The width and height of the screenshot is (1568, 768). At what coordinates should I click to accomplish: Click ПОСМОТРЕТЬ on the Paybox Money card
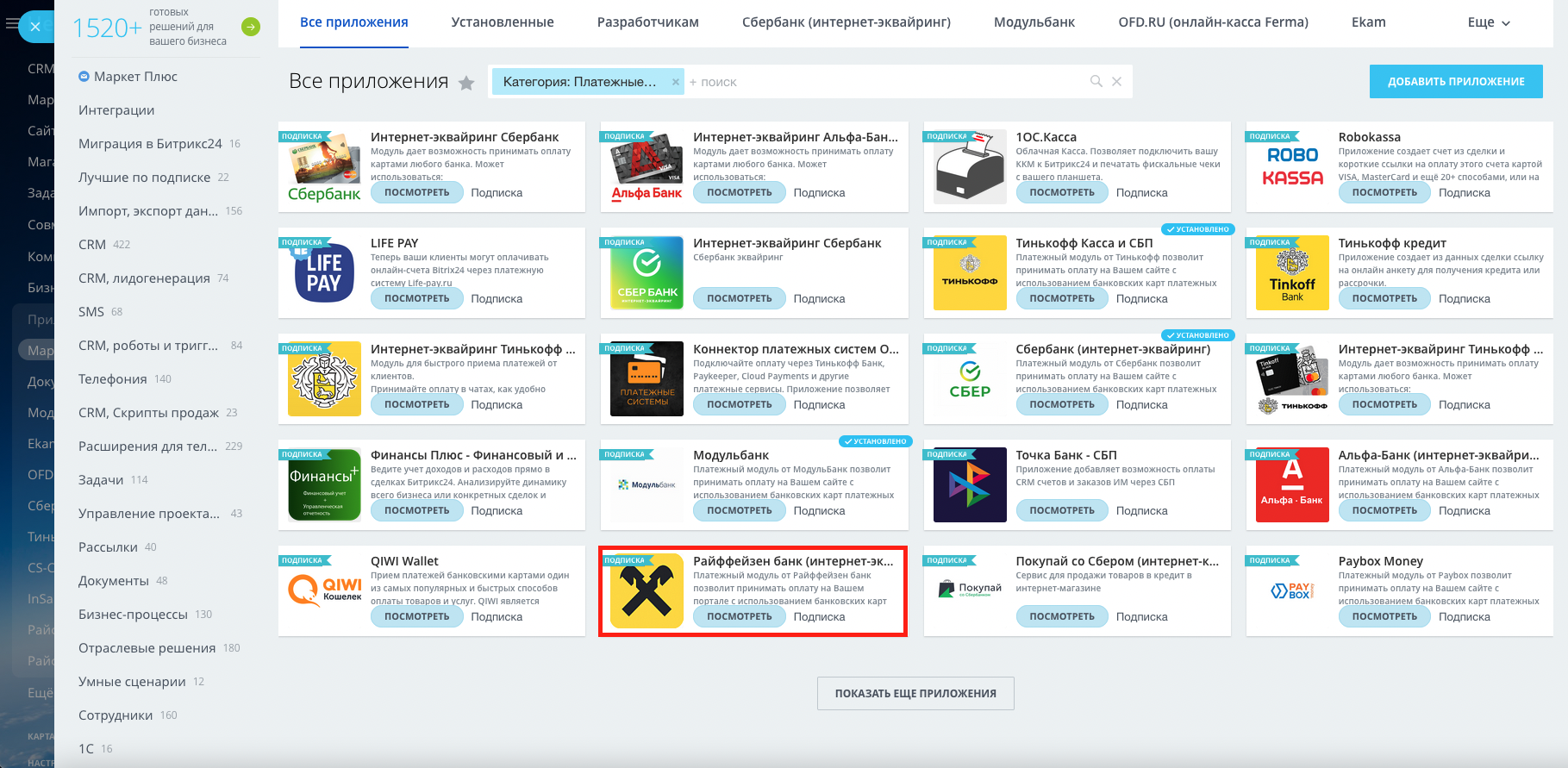(1384, 617)
